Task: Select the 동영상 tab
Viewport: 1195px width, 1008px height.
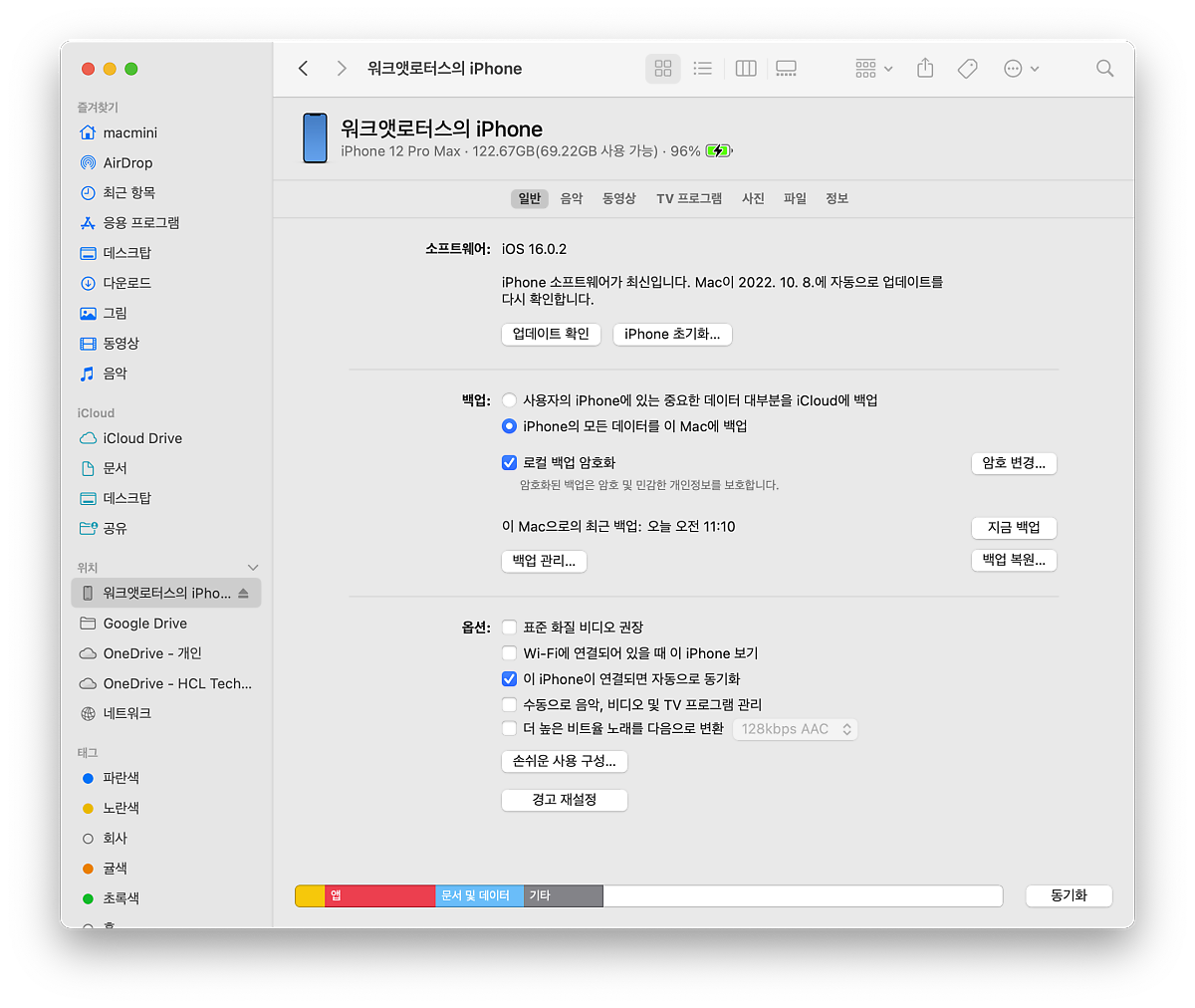Action: [x=619, y=198]
